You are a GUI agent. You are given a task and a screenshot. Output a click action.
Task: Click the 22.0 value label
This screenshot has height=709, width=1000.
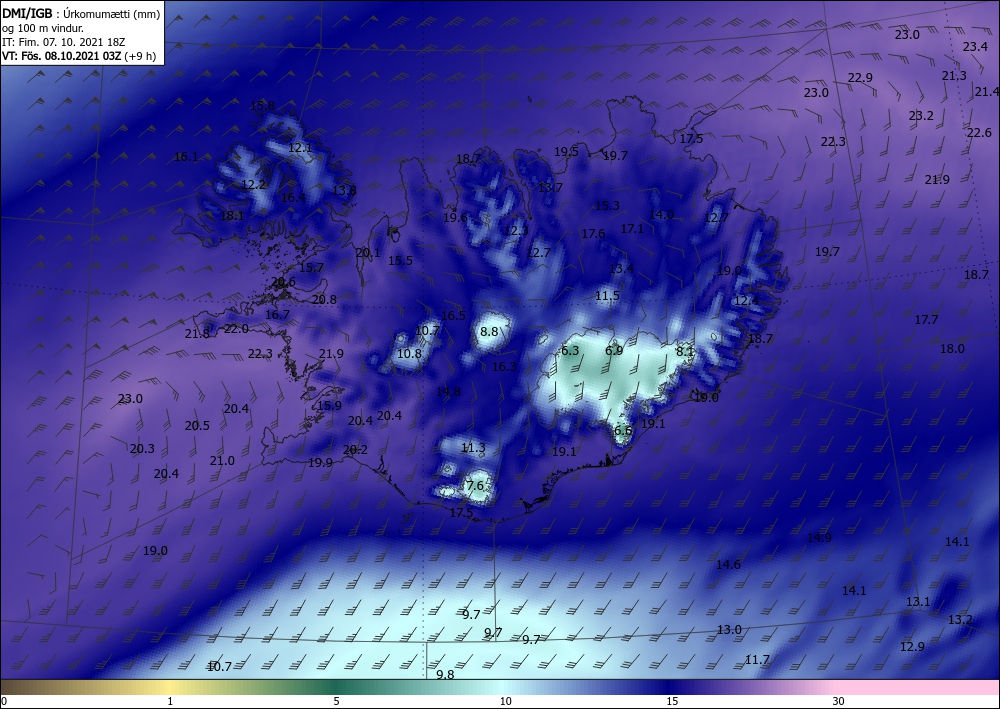click(236, 329)
